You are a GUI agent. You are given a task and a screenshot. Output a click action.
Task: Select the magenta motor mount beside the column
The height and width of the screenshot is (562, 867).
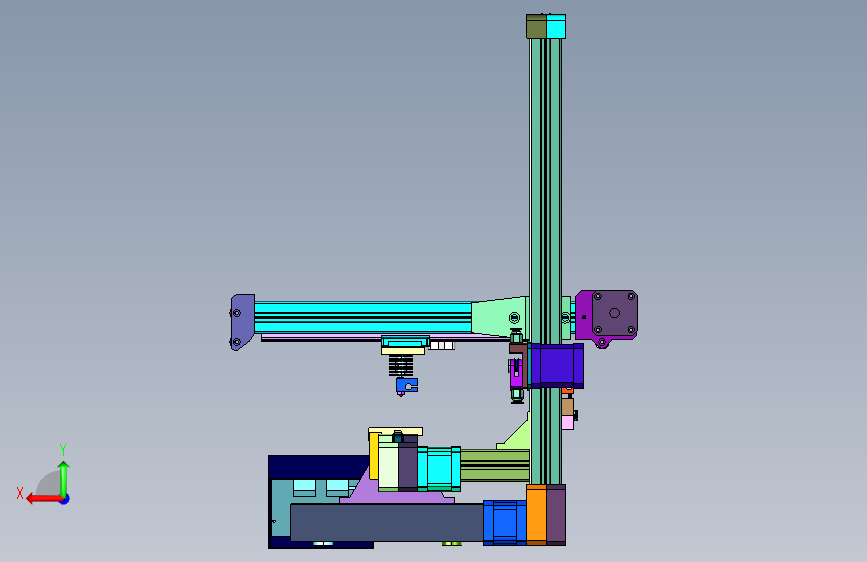(583, 315)
